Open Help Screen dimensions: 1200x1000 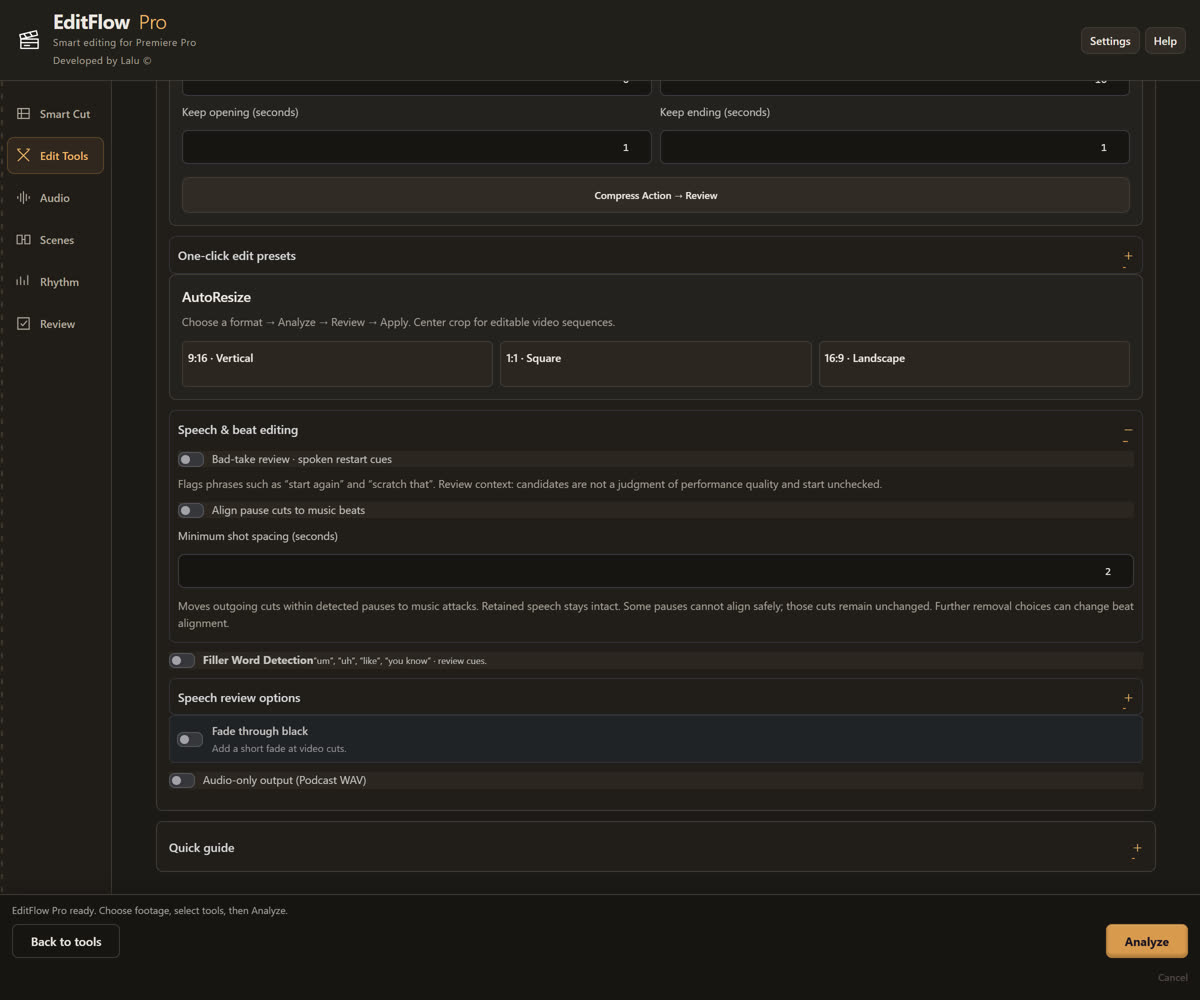click(x=1165, y=41)
